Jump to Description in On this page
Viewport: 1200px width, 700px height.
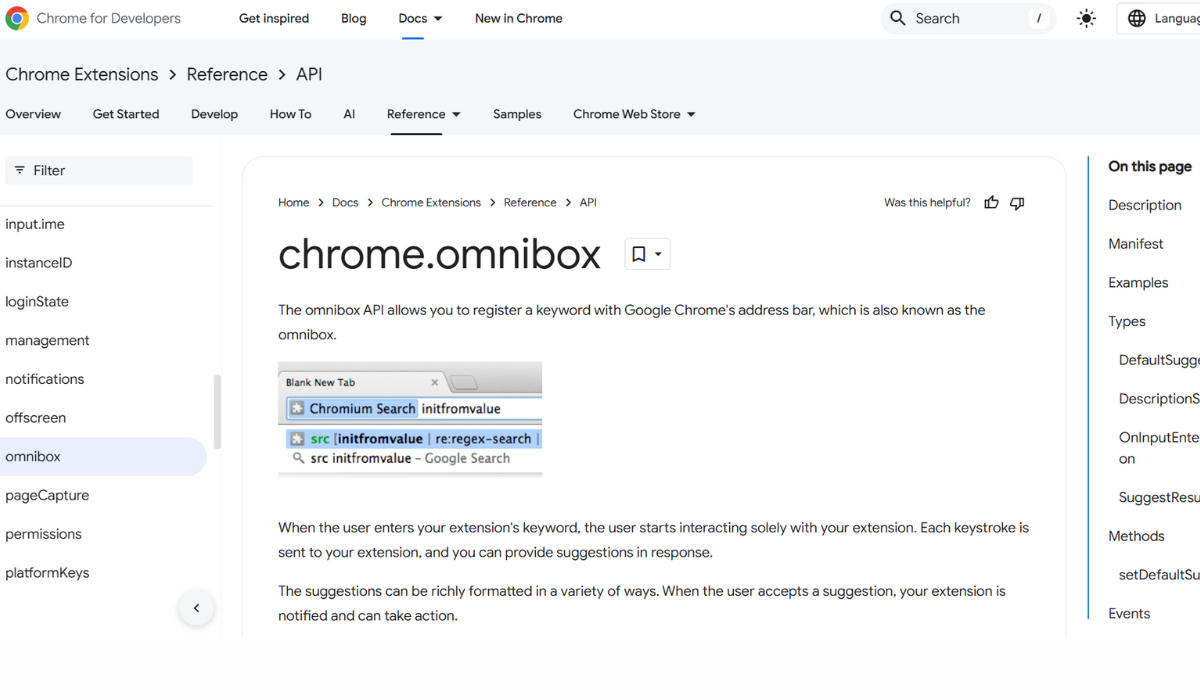[x=1145, y=205]
